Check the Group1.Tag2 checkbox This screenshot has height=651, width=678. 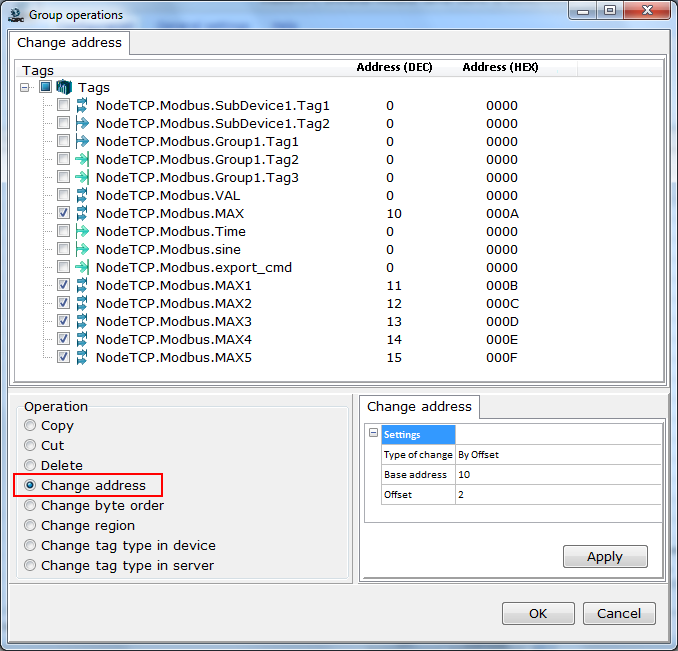[64, 159]
